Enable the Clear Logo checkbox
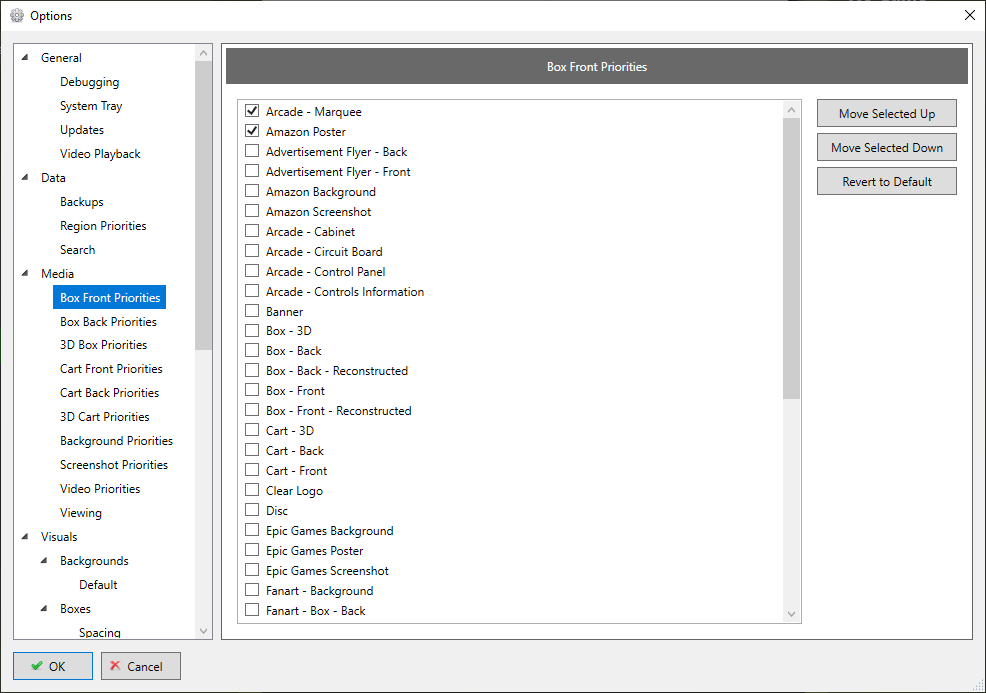The height and width of the screenshot is (693, 986). (252, 491)
